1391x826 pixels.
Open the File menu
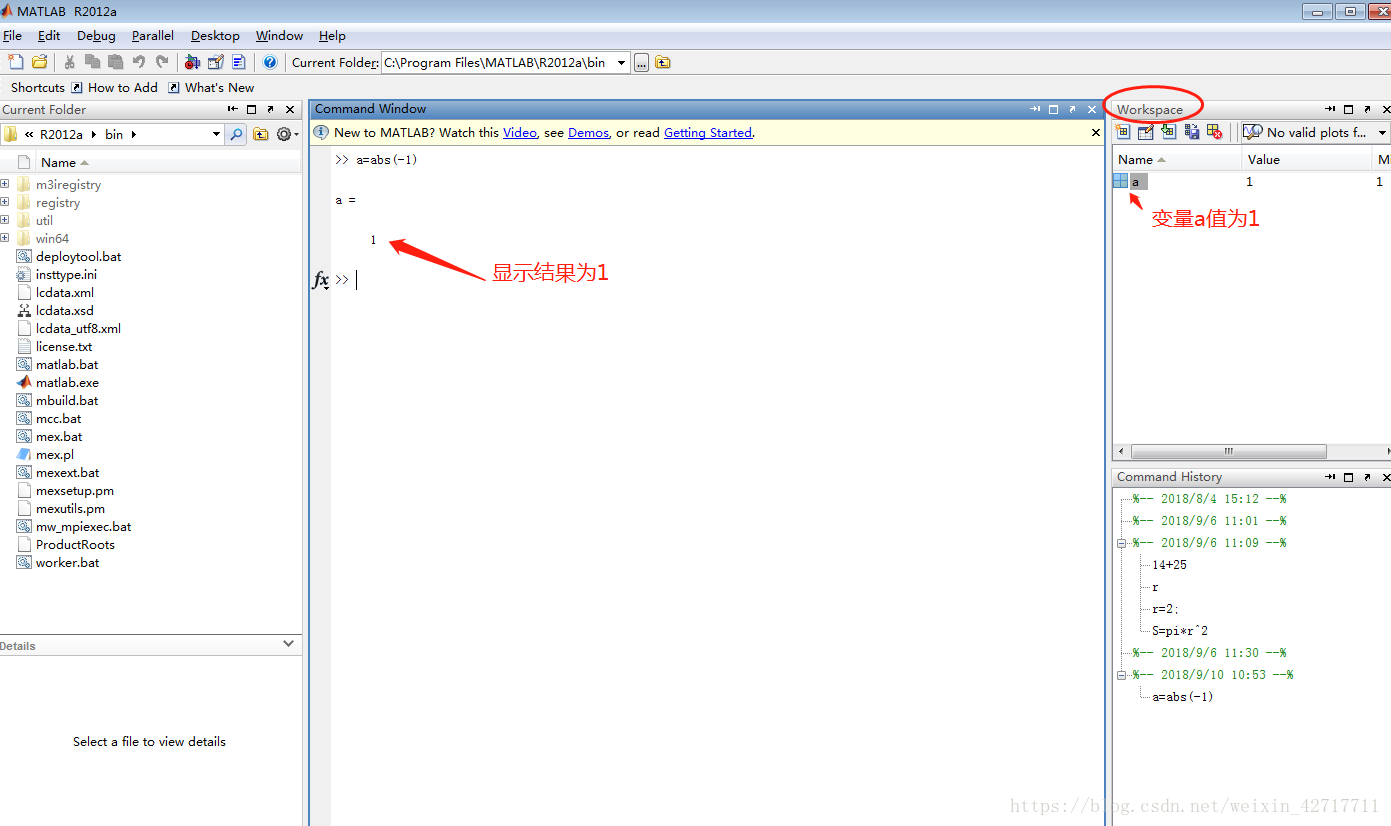pyautogui.click(x=12, y=35)
